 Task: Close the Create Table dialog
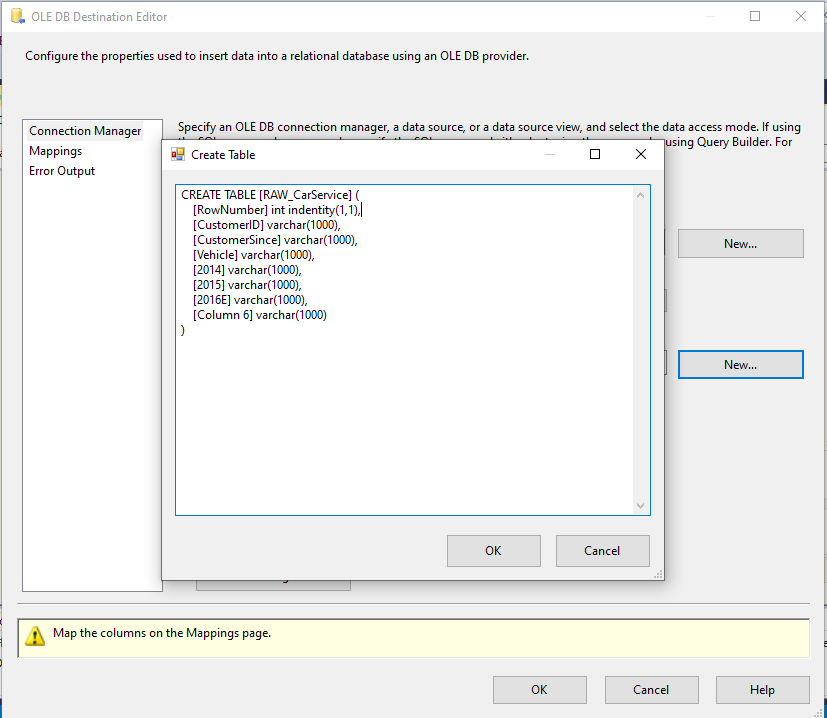(641, 154)
